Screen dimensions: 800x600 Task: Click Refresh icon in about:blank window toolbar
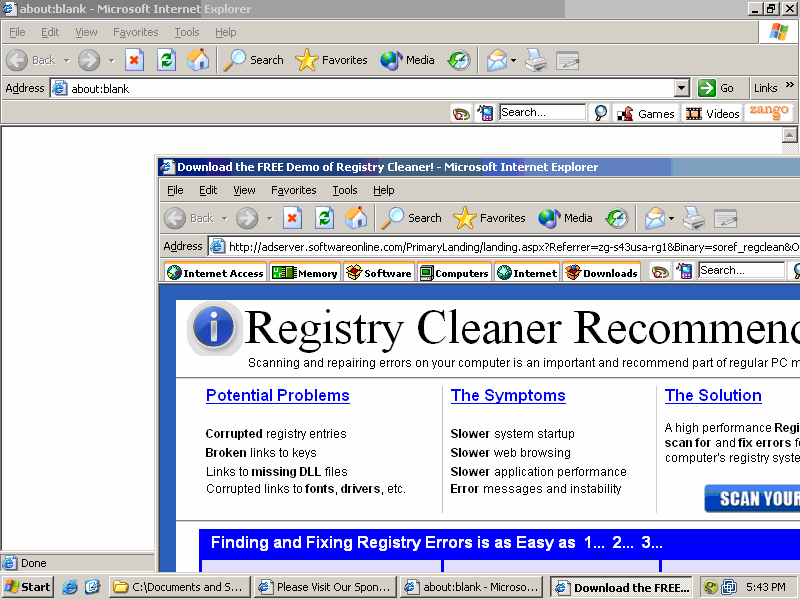166,60
